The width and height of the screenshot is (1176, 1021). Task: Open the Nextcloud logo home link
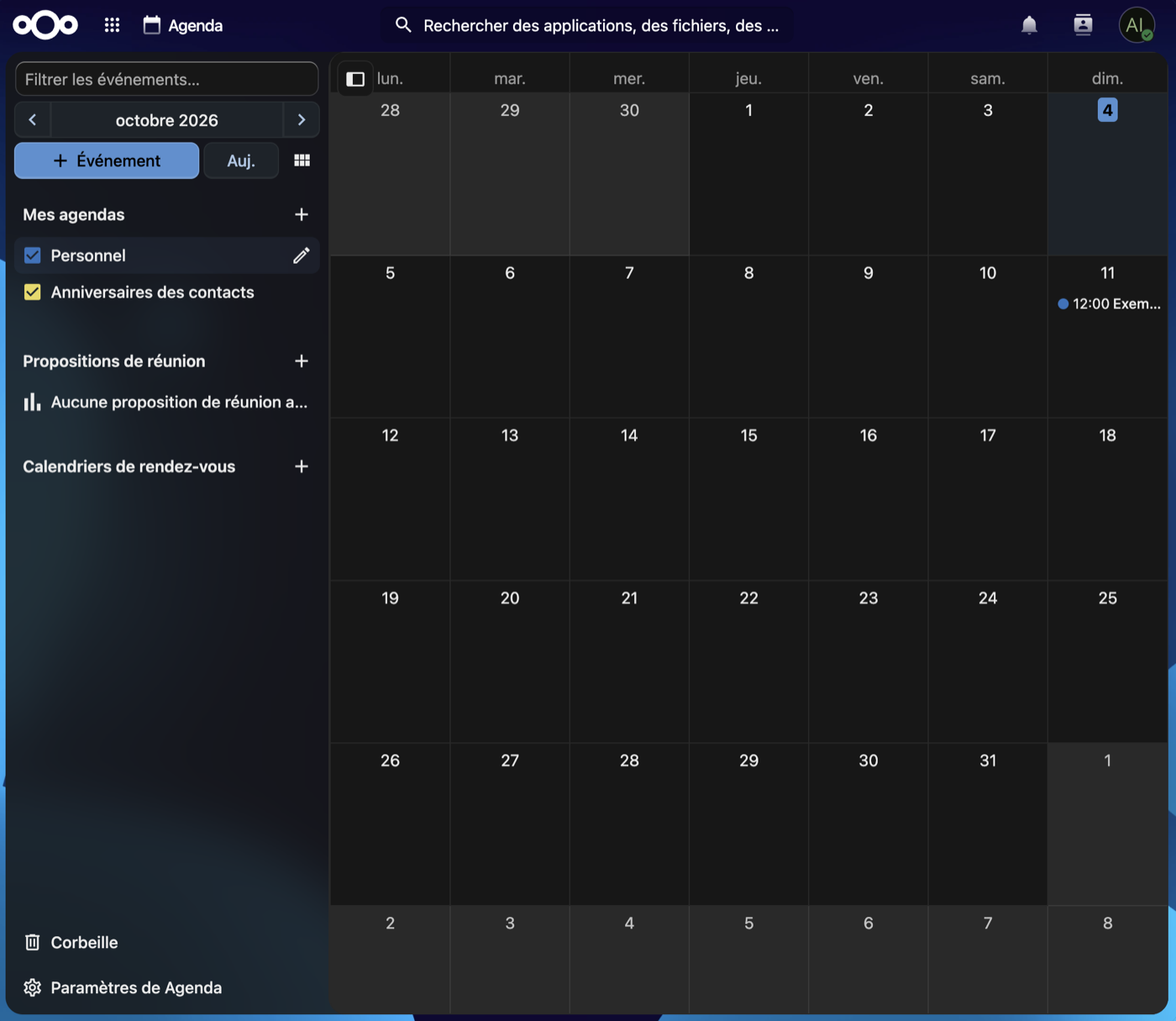click(45, 25)
